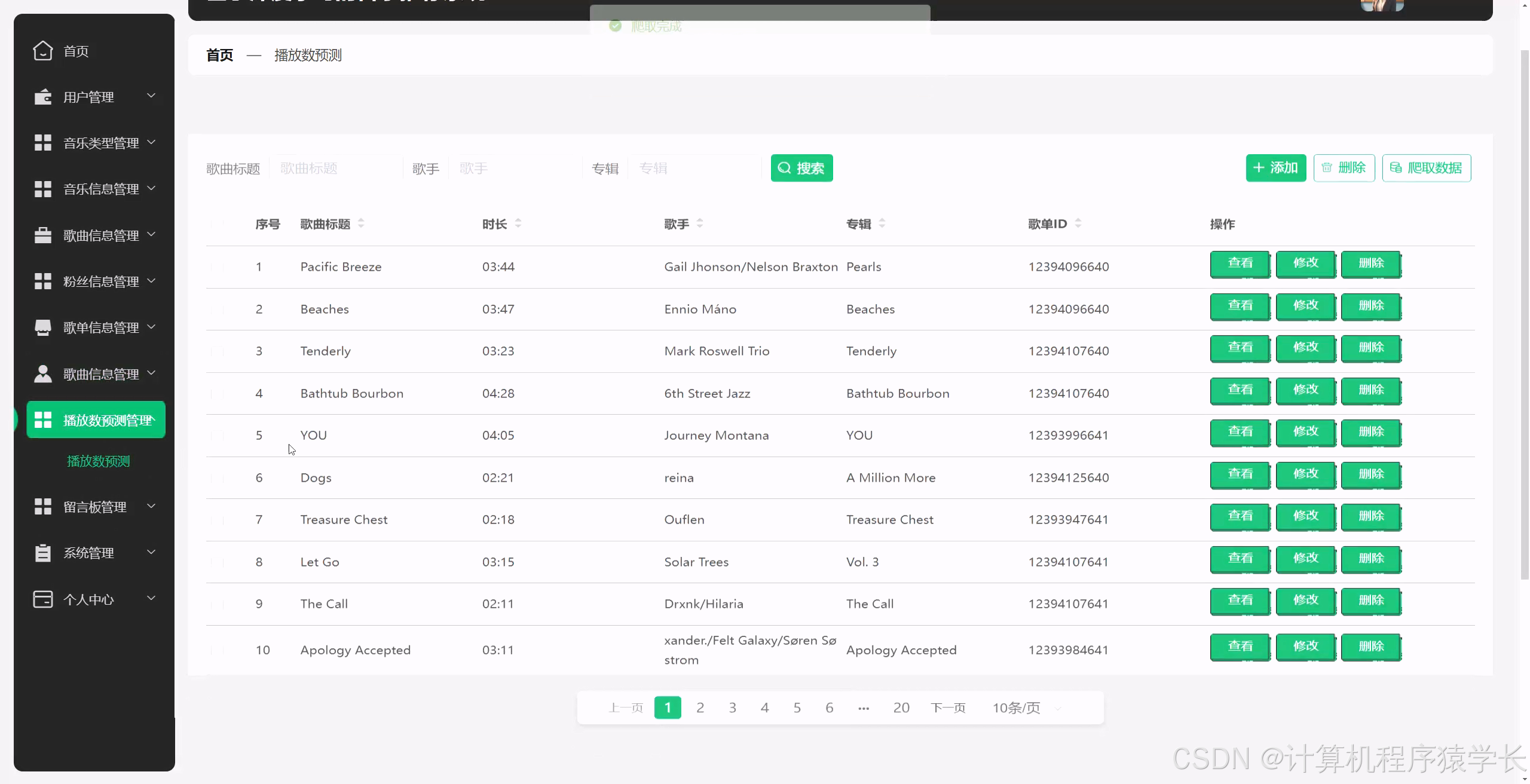Click the 歌单信息管理 shop icon

42,327
